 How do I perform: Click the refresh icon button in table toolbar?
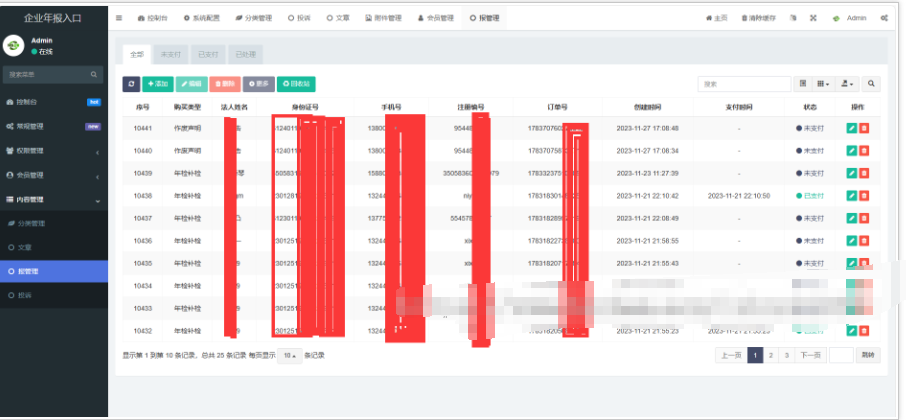[131, 85]
